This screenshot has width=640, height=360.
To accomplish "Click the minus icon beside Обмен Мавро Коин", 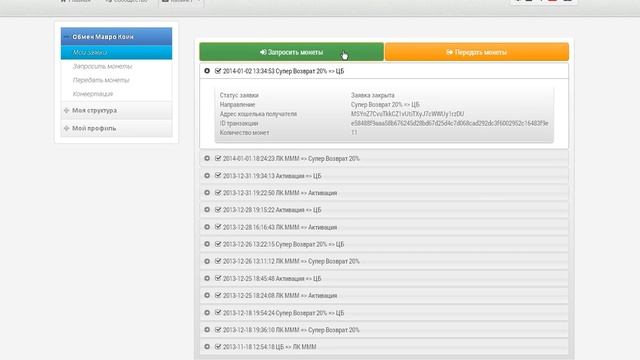I will coord(67,37).
